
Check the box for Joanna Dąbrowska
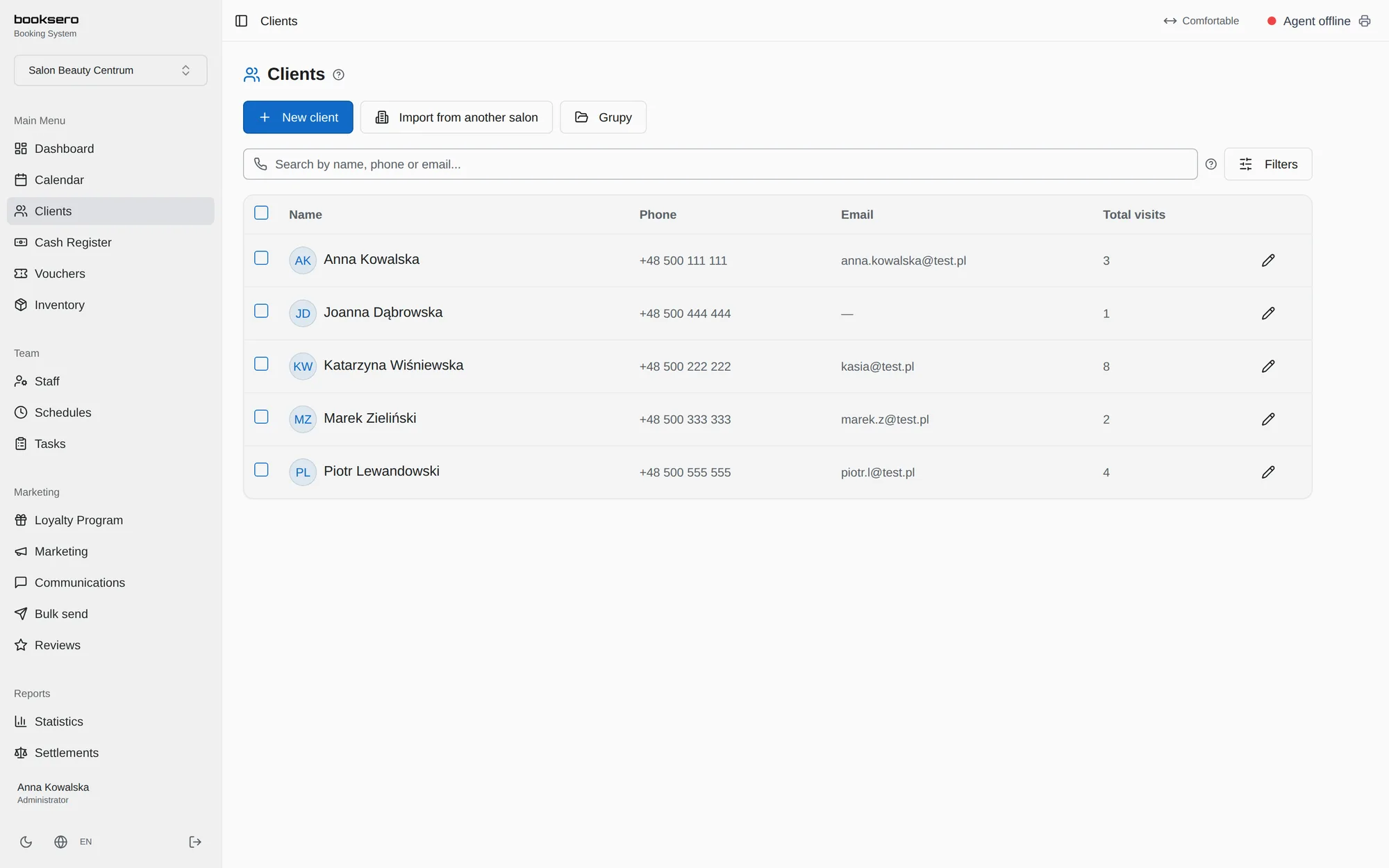click(x=261, y=311)
